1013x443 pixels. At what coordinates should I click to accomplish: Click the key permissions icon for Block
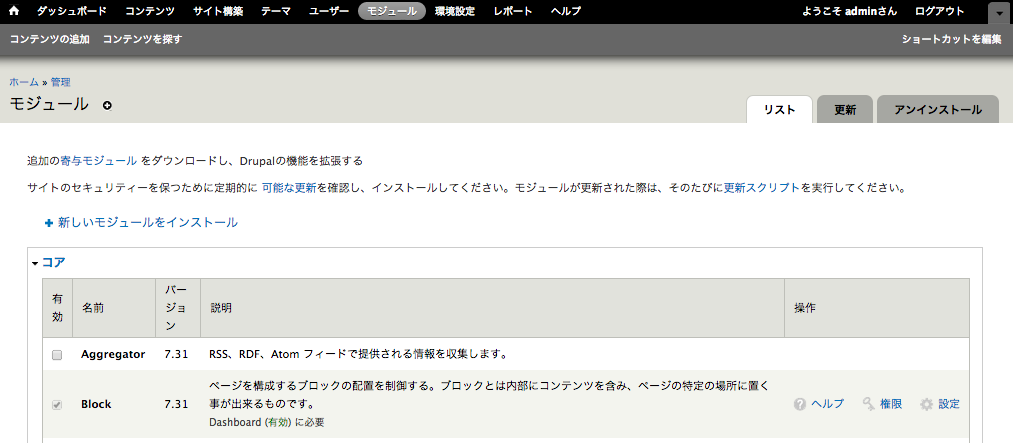coord(870,404)
